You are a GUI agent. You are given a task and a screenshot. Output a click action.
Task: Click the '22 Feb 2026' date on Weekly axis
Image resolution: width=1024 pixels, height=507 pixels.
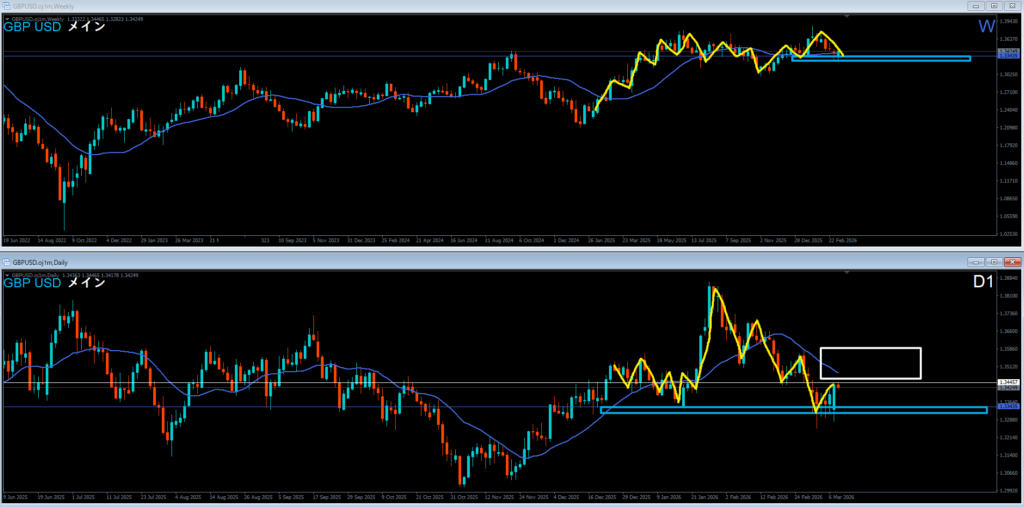coord(842,240)
